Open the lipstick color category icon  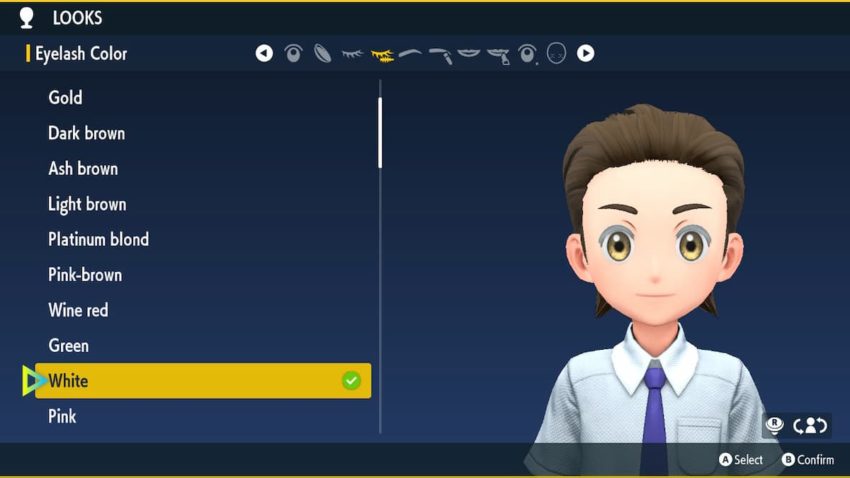[499, 56]
